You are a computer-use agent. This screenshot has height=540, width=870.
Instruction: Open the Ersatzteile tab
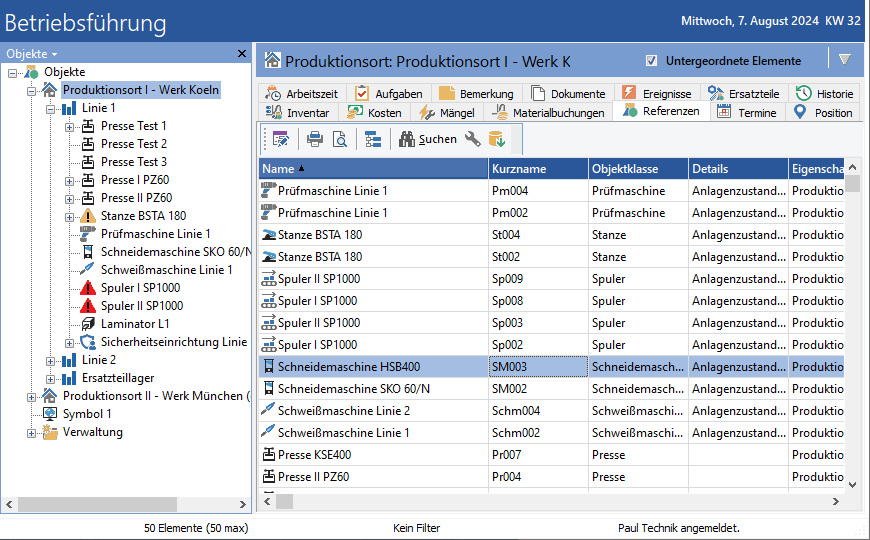click(x=744, y=93)
